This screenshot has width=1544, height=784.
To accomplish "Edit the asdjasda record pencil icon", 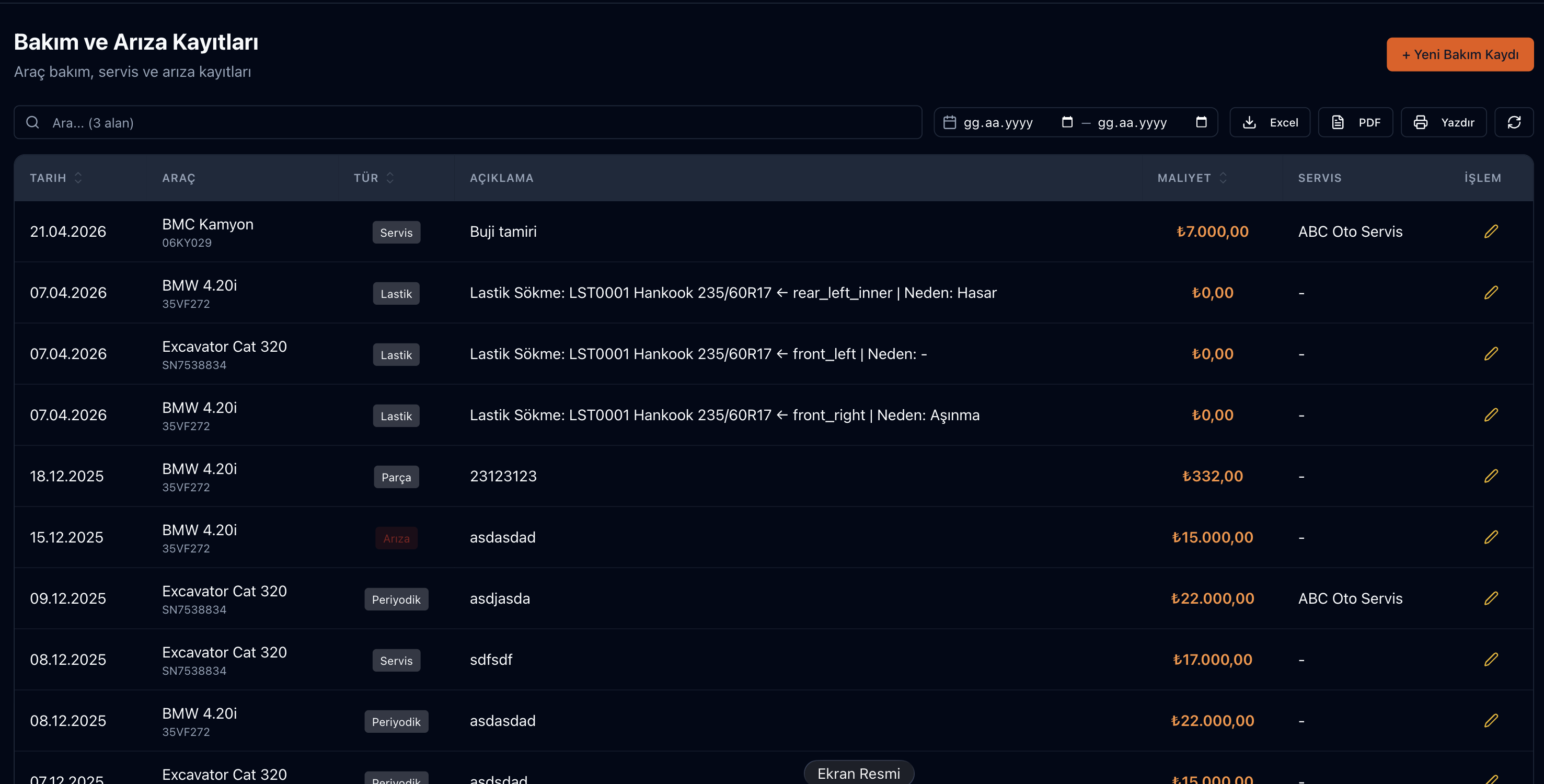I will pyautogui.click(x=1491, y=598).
